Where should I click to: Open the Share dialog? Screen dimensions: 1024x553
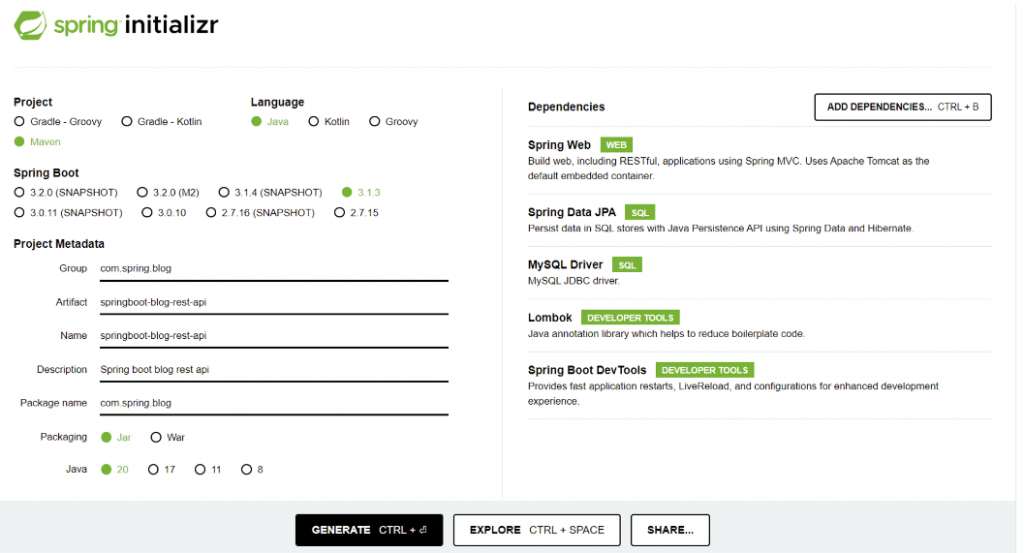670,530
